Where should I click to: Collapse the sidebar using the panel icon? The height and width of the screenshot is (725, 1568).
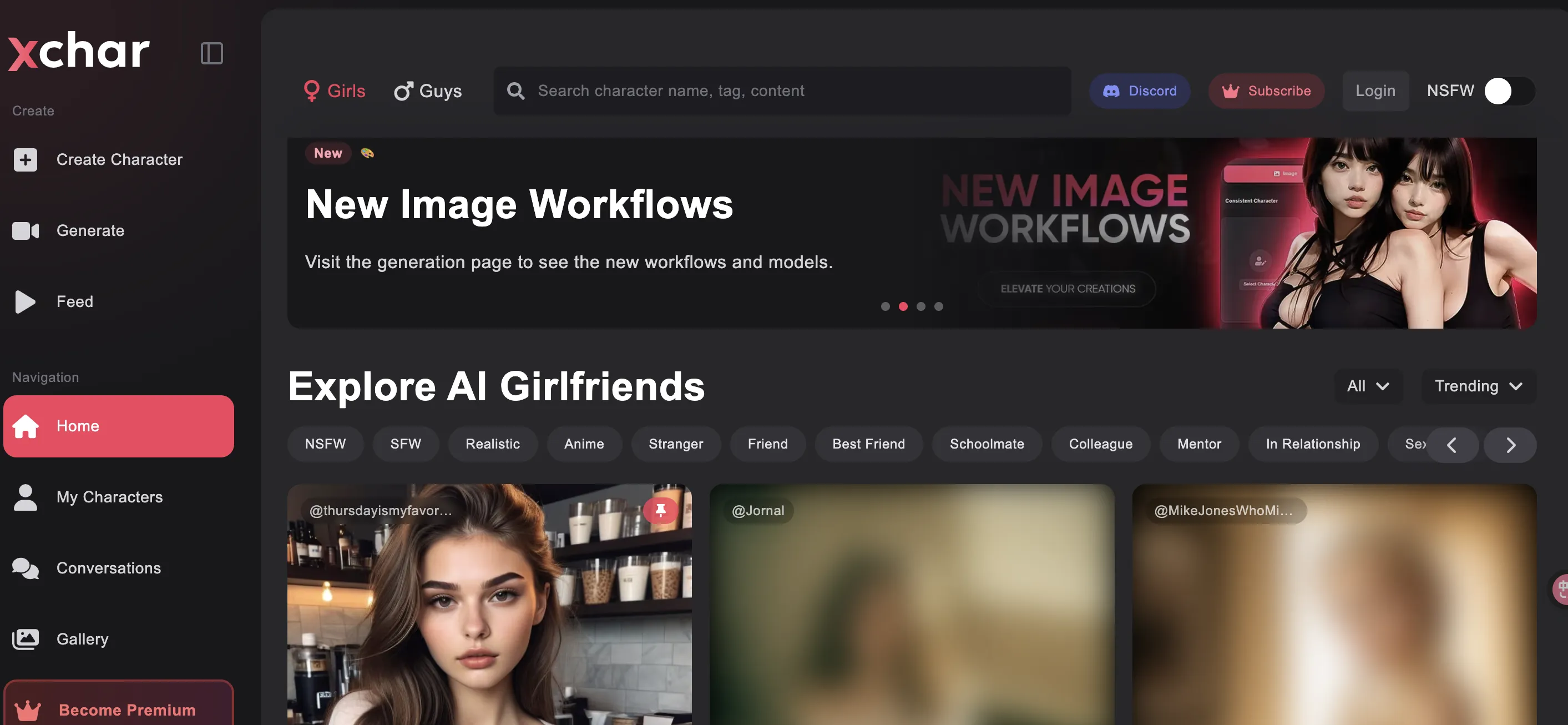(211, 54)
